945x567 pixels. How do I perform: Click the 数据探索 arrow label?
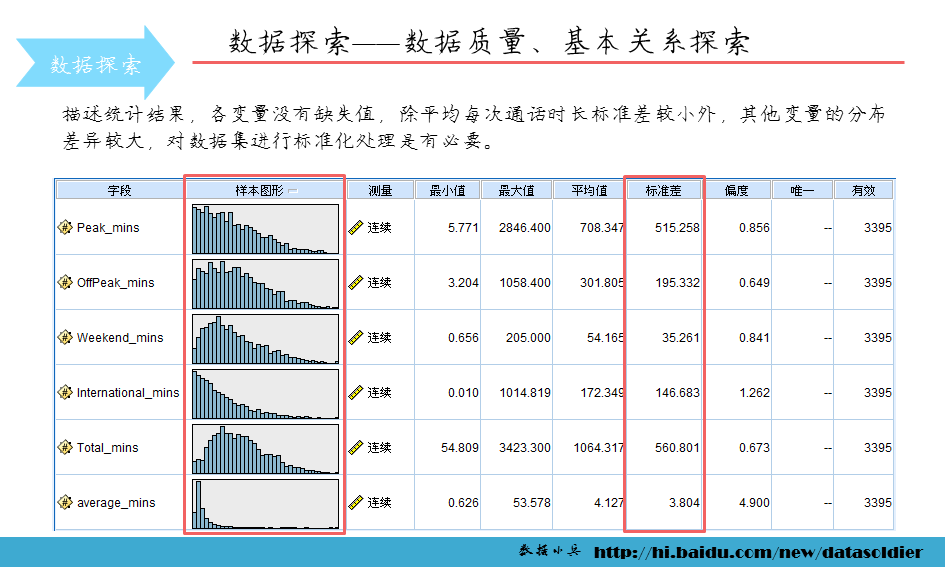coord(96,65)
